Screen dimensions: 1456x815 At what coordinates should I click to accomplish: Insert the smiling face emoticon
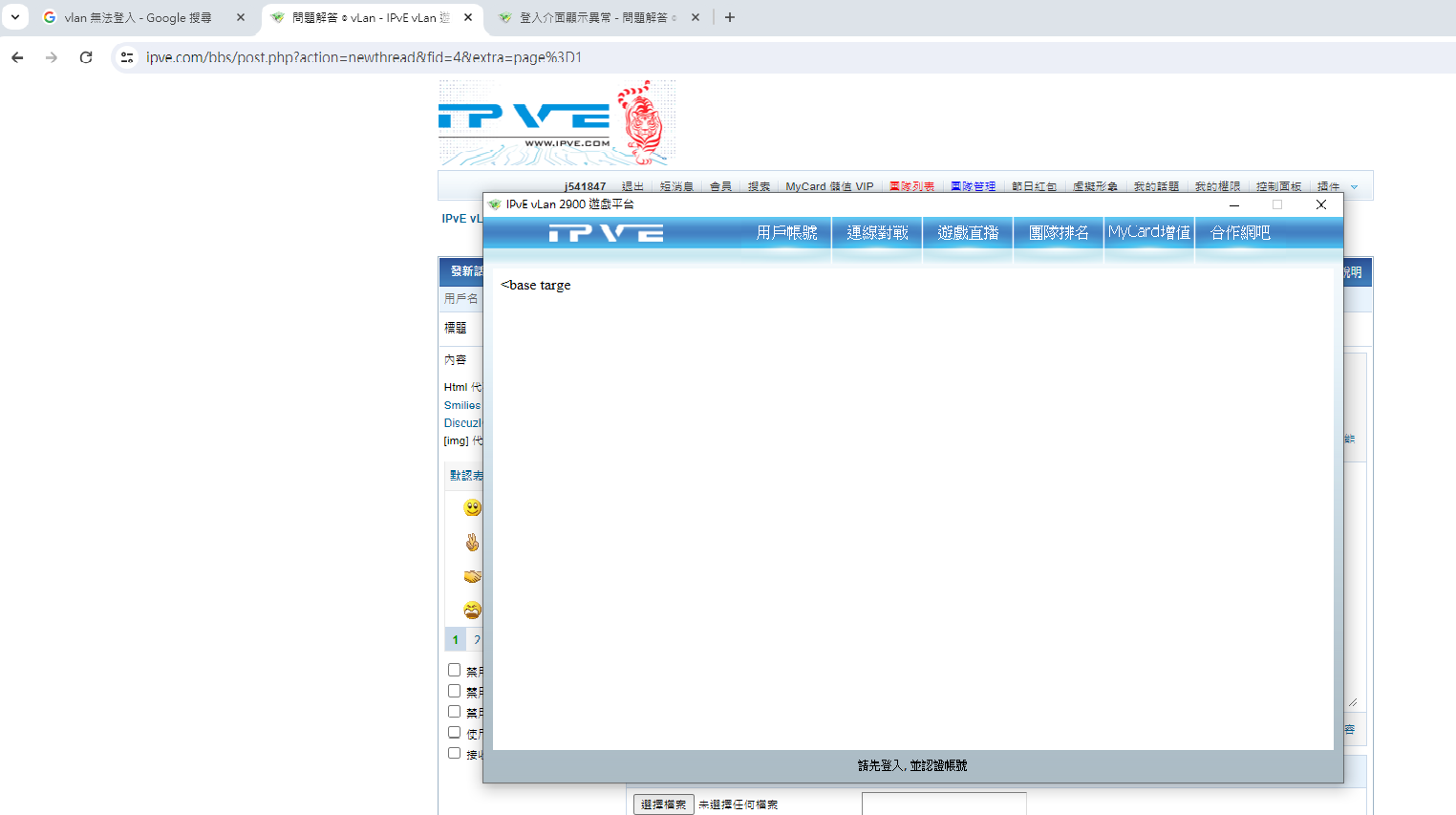(472, 507)
